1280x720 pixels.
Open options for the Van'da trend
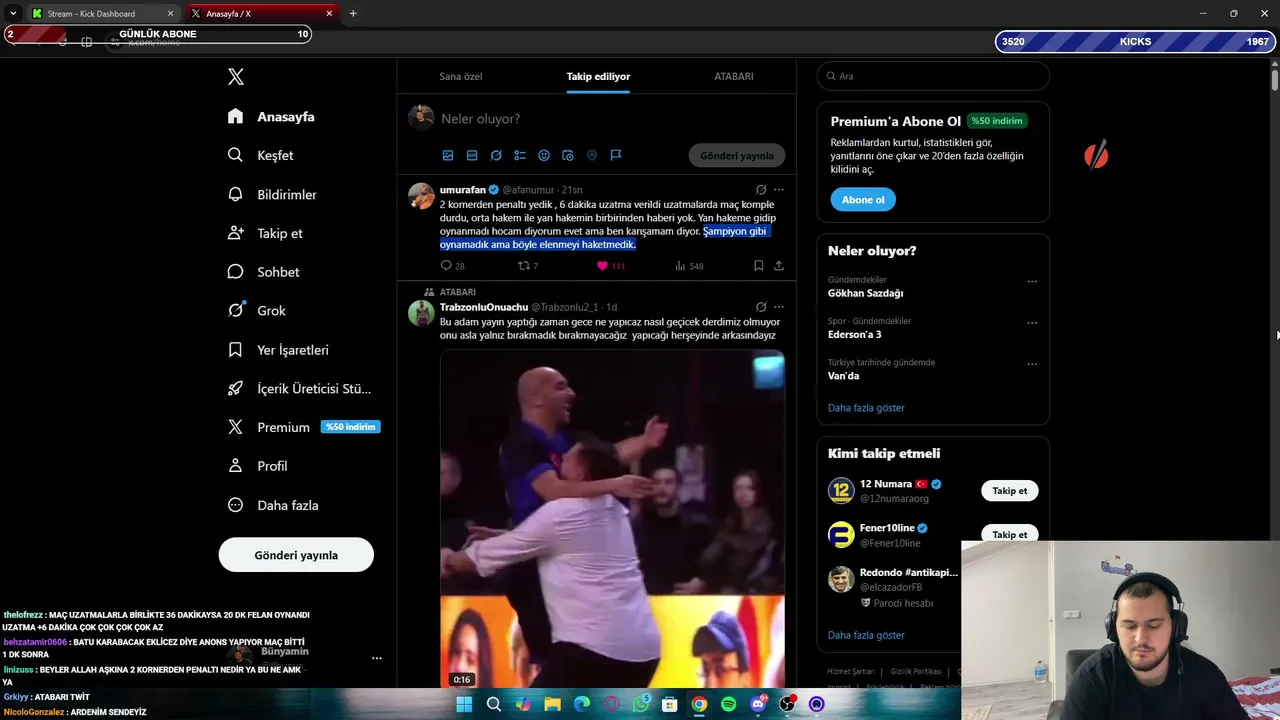click(1032, 364)
